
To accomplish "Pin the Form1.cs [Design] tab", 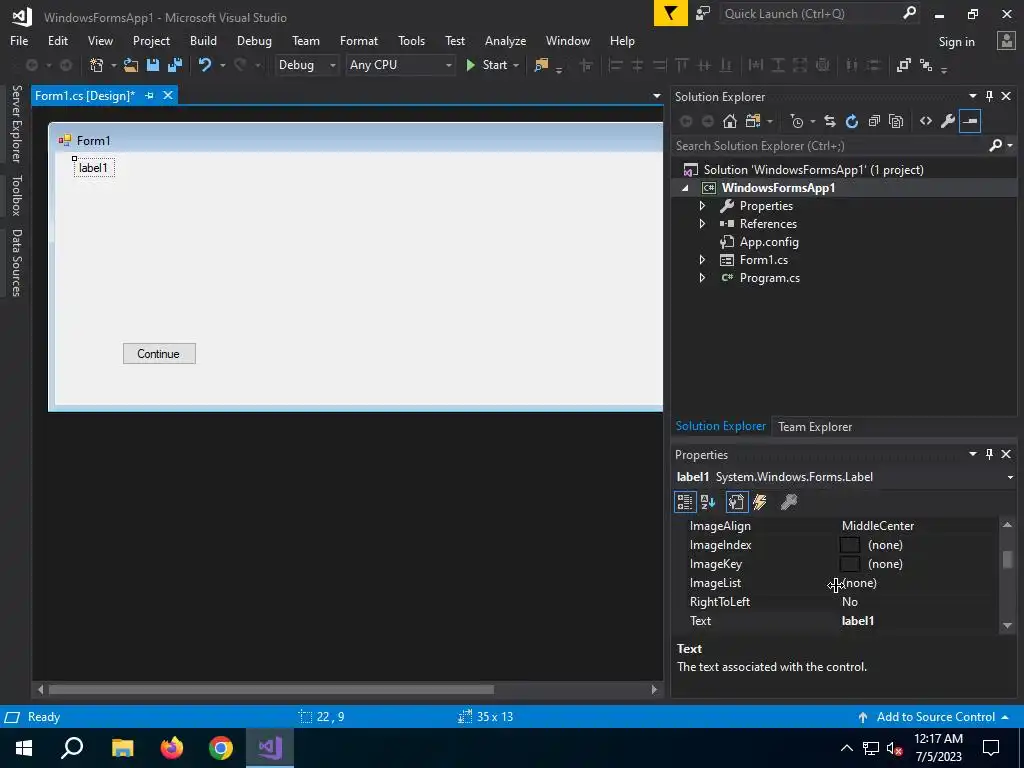I will 149,95.
